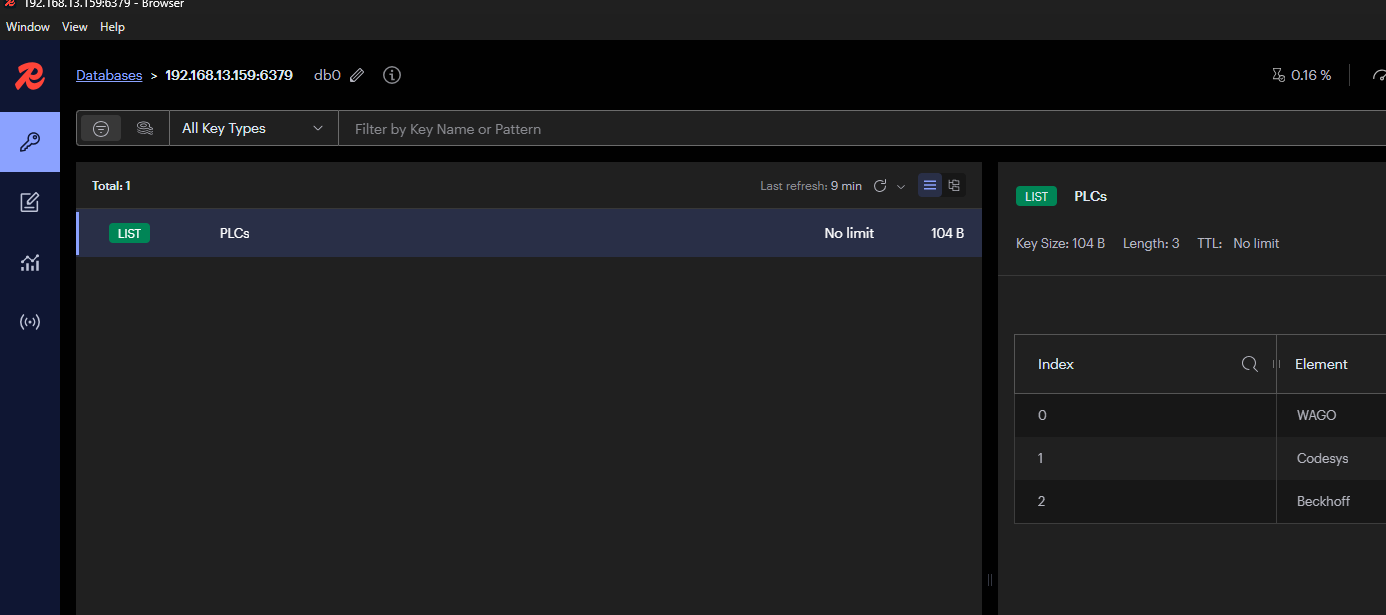
Task: Search the Index column magnifier icon
Action: [1249, 364]
